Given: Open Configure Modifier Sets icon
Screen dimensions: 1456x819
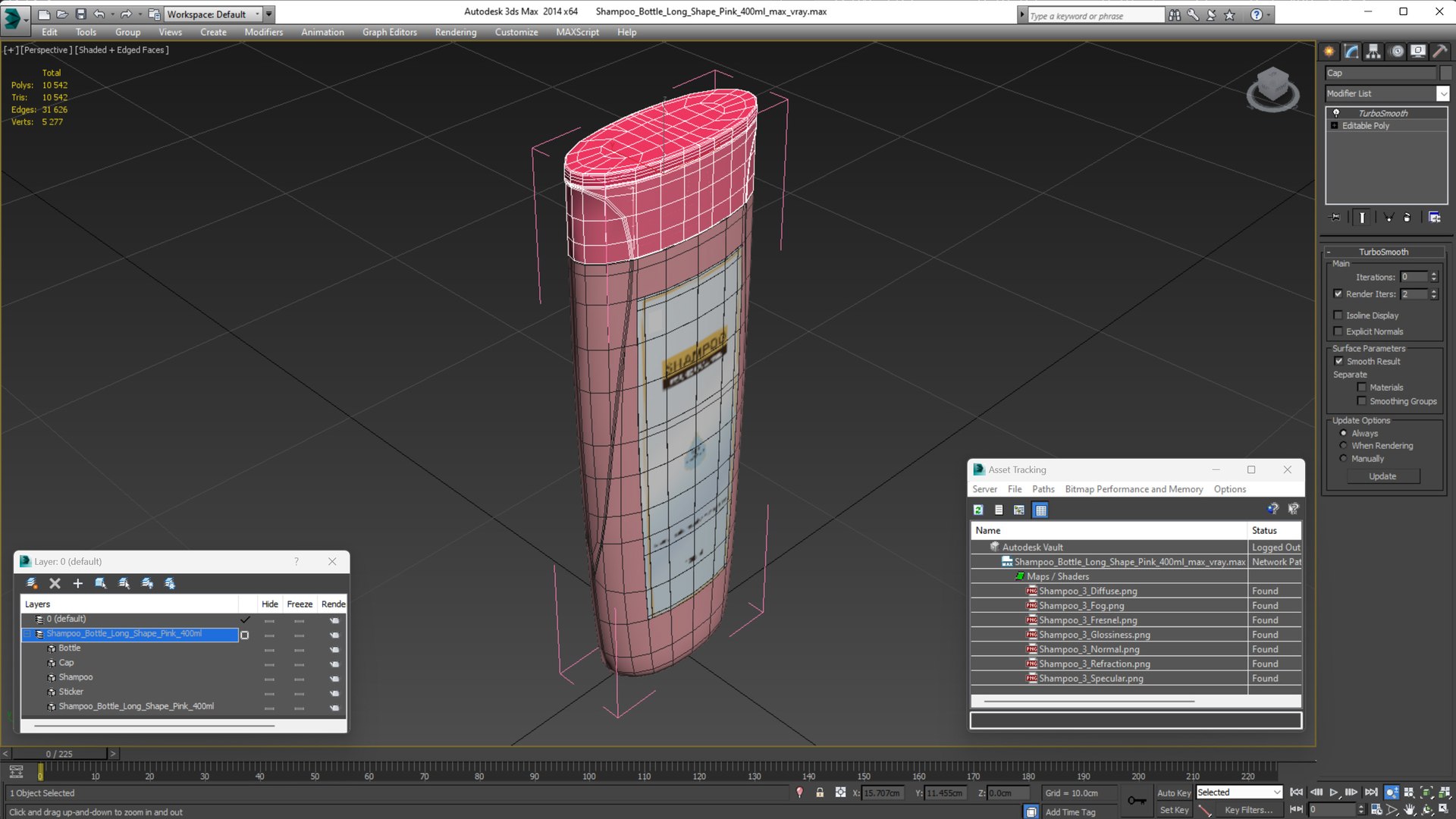Looking at the screenshot, I should tap(1434, 218).
